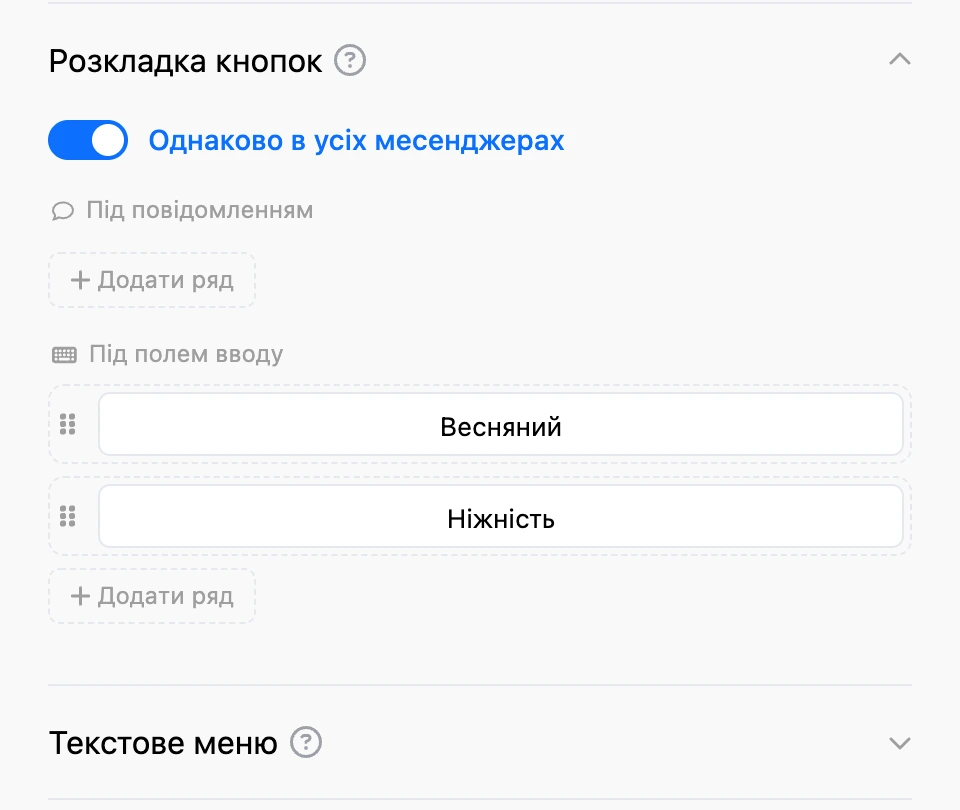
Task: Collapse the Розкладка кнопок section
Action: tap(899, 59)
